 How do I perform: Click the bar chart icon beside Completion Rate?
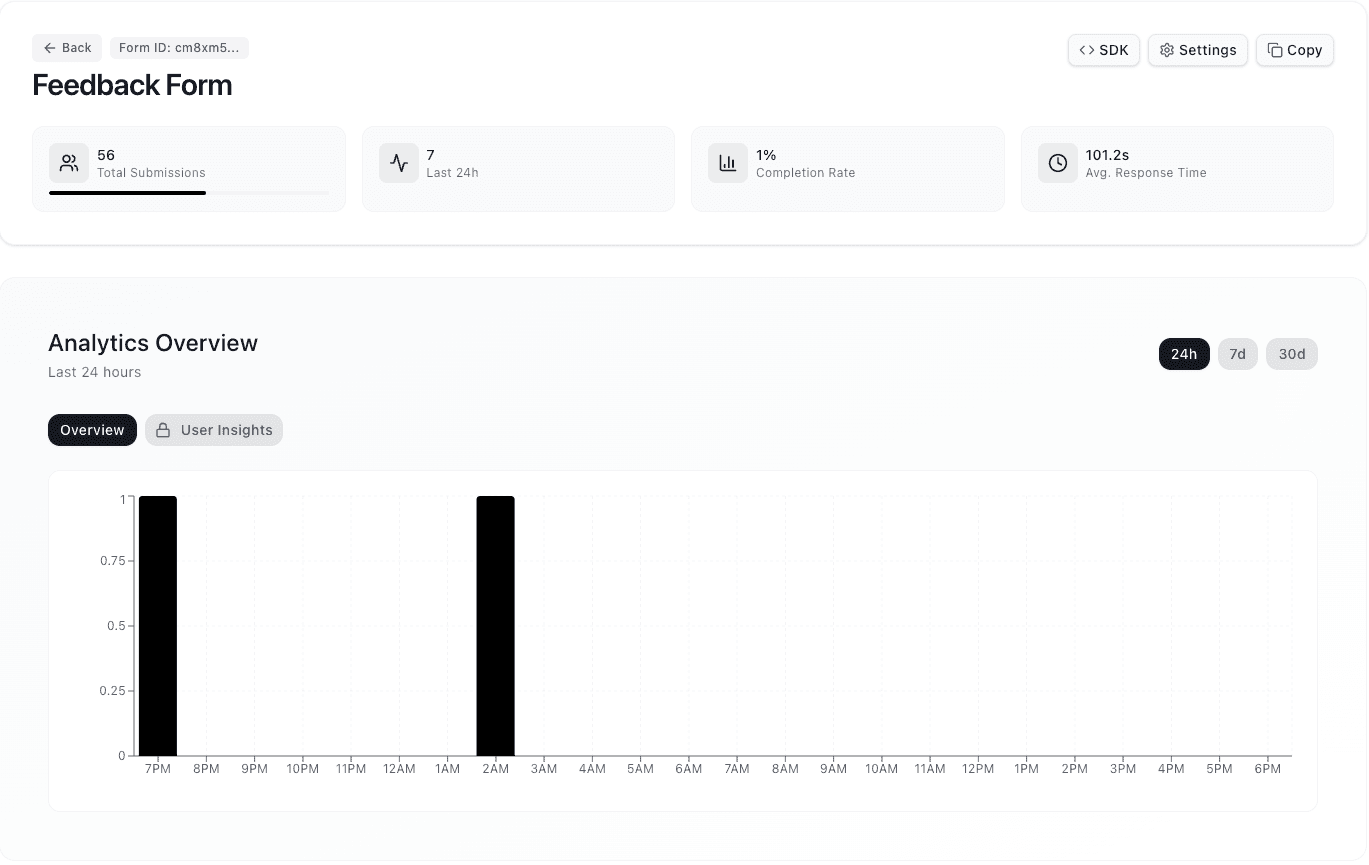(x=728, y=163)
